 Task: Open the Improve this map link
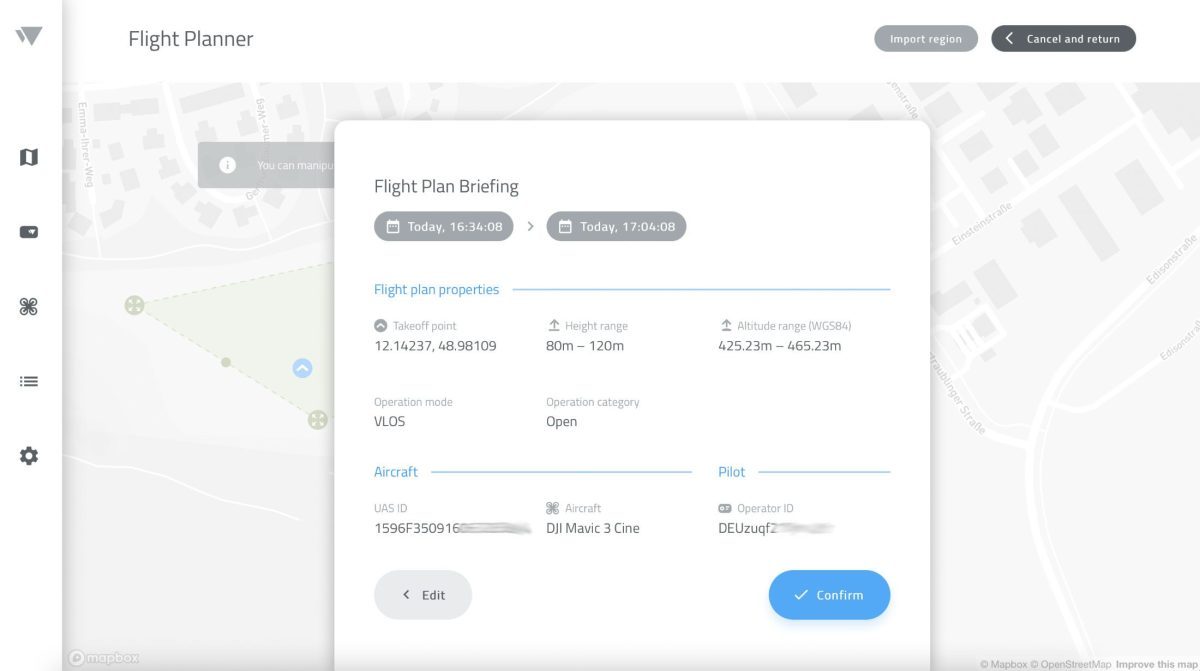(1154, 662)
